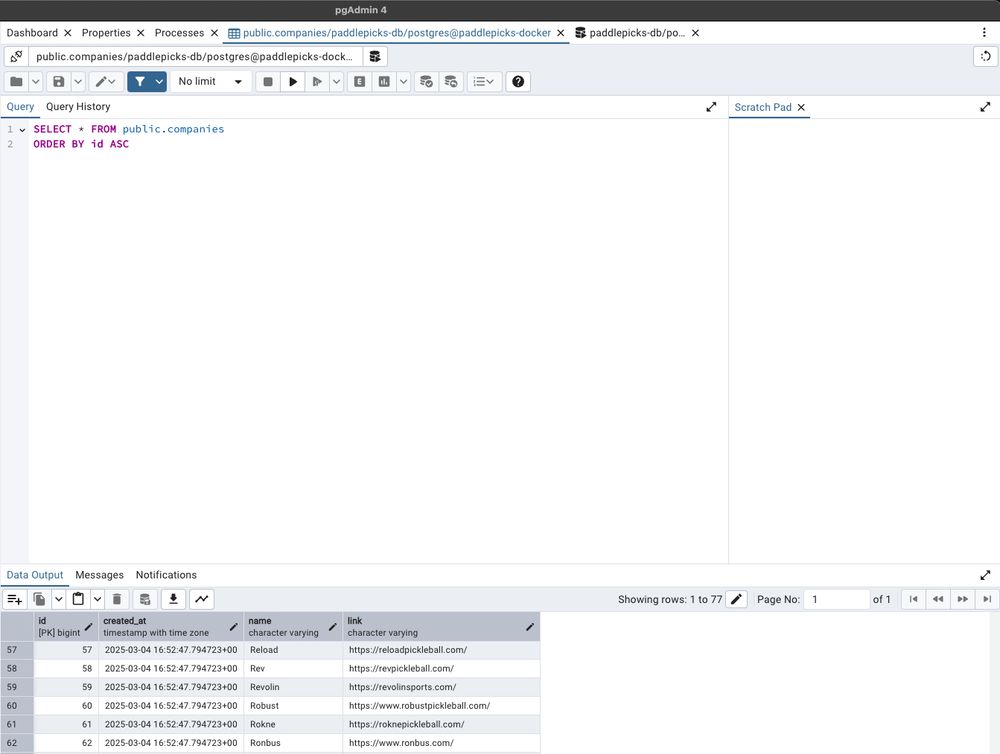Go to previous page of results
The height and width of the screenshot is (754, 1000).
pyautogui.click(x=938, y=599)
